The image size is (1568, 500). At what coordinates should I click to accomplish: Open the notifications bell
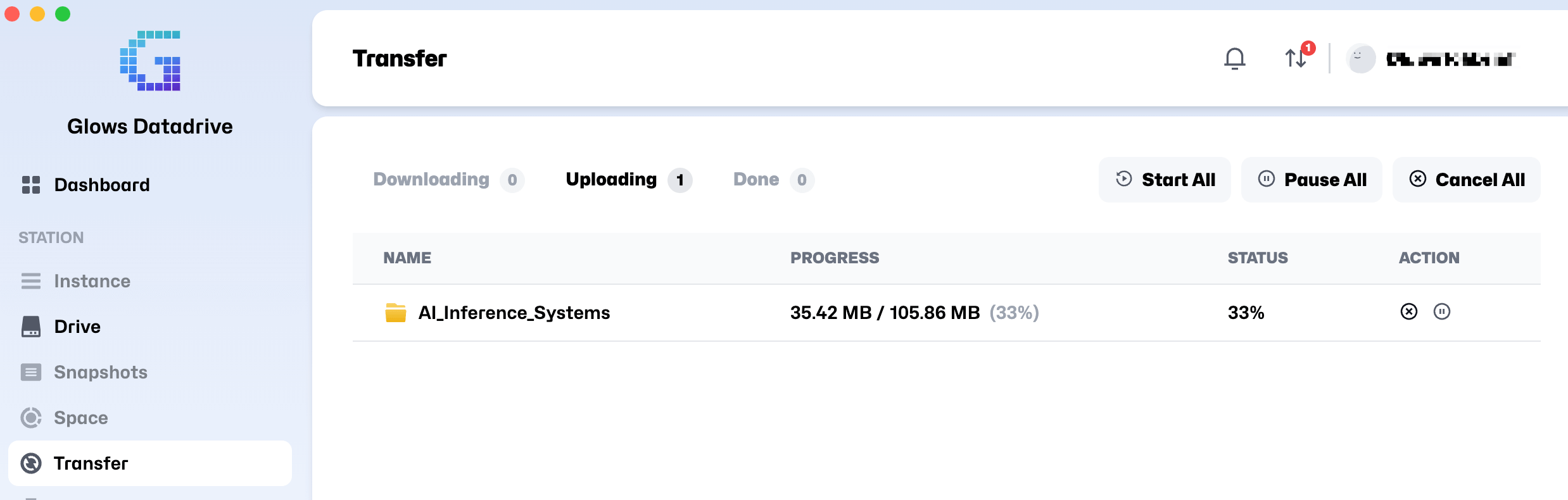pos(1234,58)
